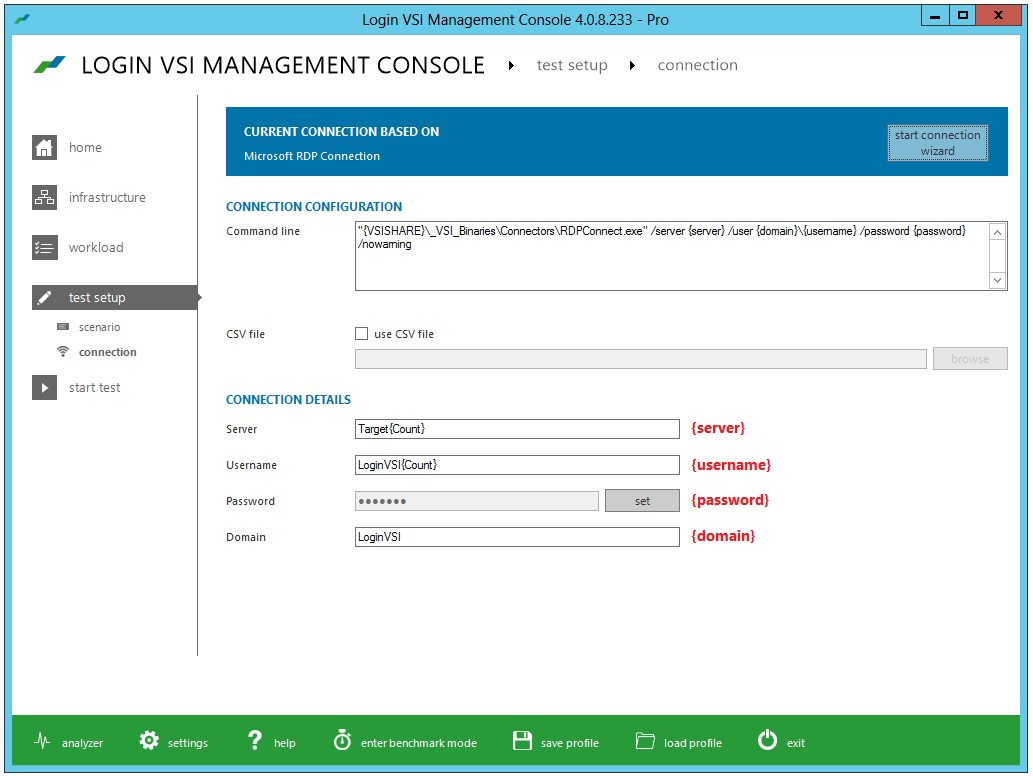Screen dimensions: 1033x776
Task: Click the start test play icon
Action: coord(44,388)
